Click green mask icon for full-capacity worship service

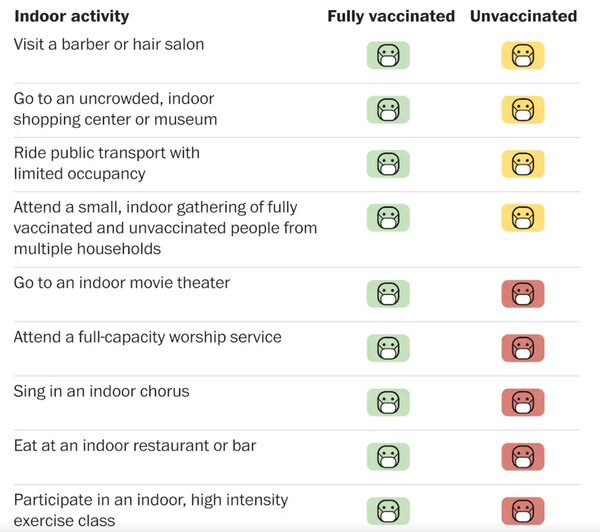click(388, 348)
